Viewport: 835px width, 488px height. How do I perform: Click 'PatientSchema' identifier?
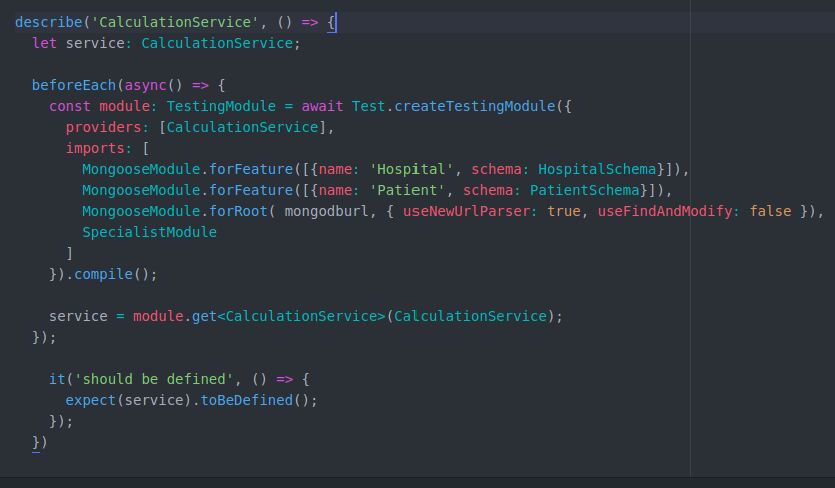[x=584, y=190]
